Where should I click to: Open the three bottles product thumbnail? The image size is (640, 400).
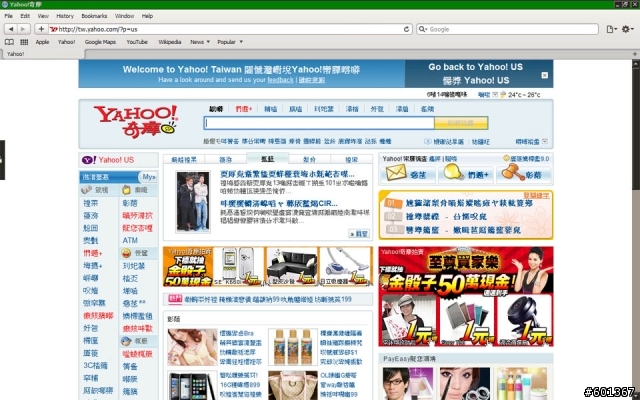tap(293, 347)
